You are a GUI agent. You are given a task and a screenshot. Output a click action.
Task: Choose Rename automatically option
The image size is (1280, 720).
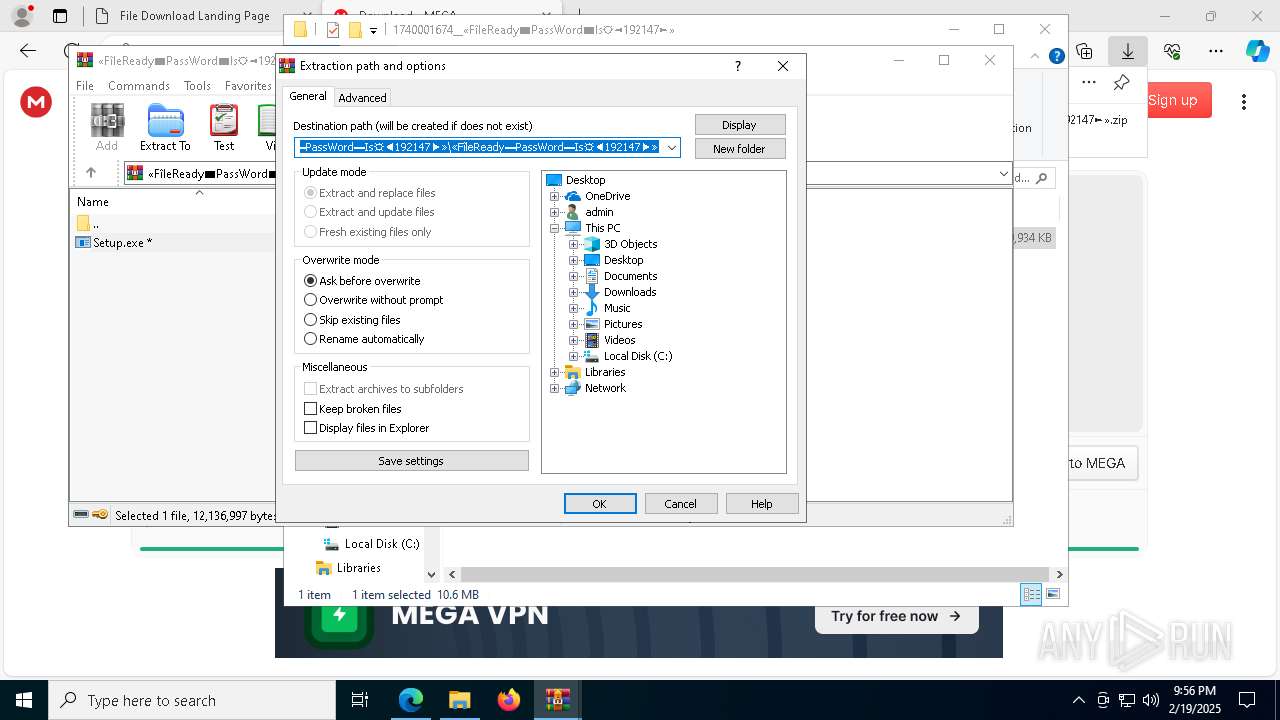(364, 339)
